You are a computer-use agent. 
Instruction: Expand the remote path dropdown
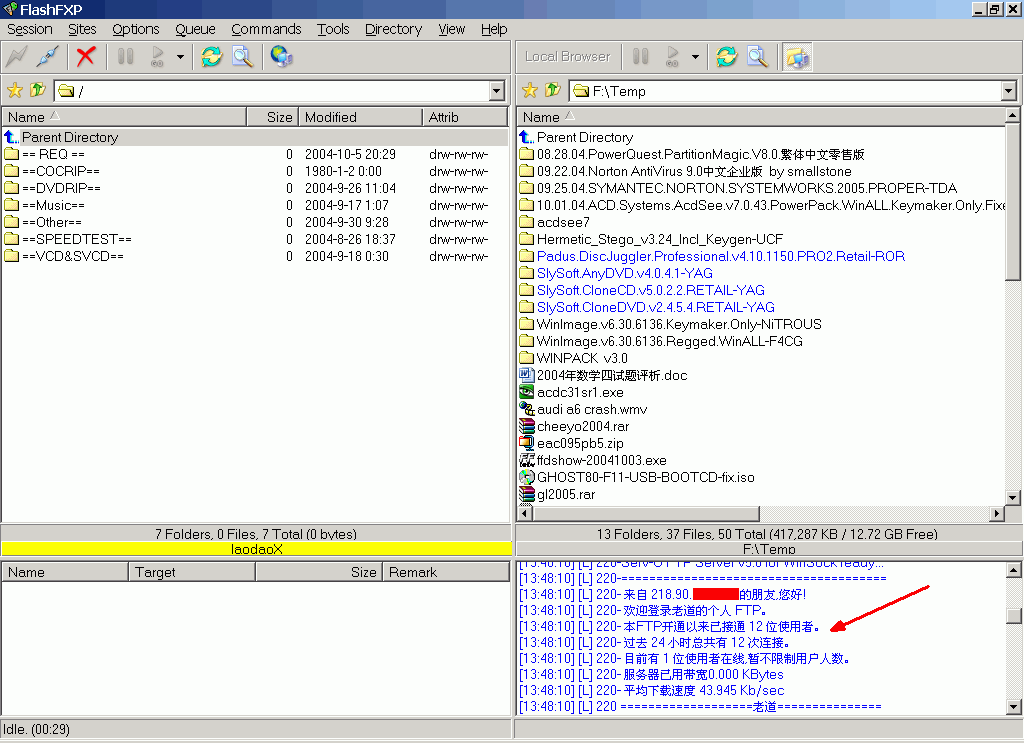497,91
